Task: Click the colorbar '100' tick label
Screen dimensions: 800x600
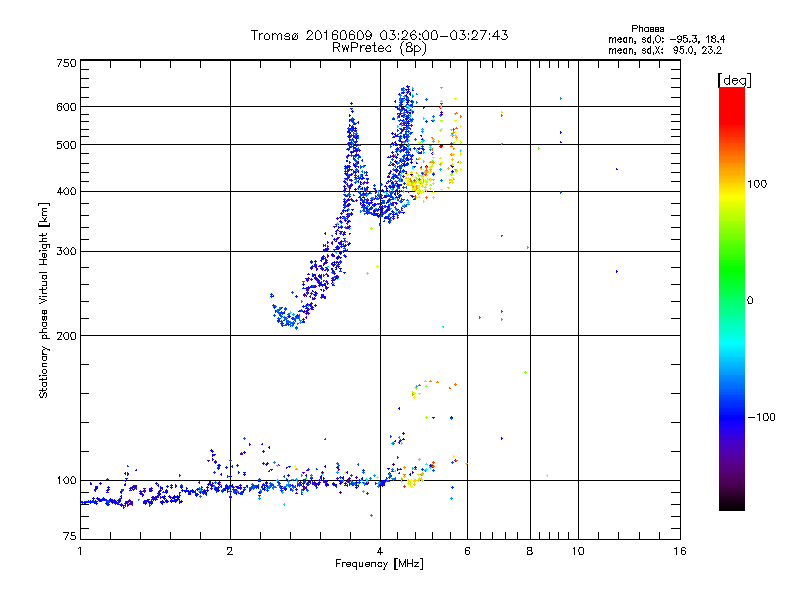Action: tap(757, 184)
